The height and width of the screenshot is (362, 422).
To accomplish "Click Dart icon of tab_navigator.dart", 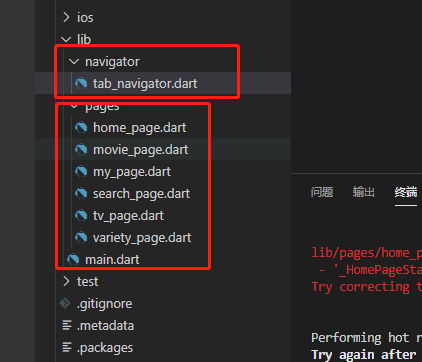I will tap(81, 83).
